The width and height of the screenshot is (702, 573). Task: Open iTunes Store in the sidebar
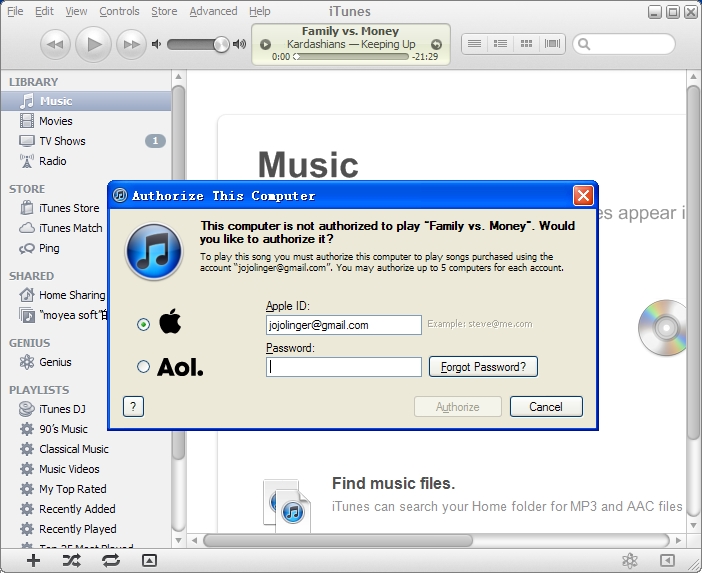tap(68, 208)
